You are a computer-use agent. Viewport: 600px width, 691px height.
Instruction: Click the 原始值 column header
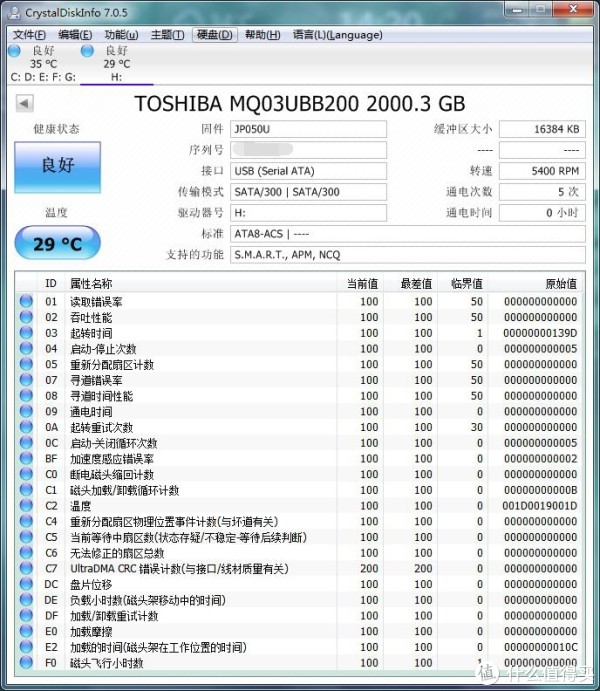click(537, 283)
